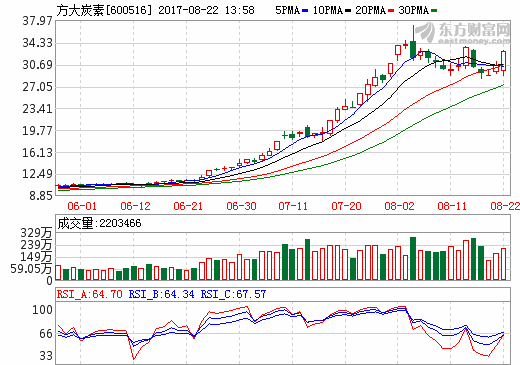Click the 08-22 date label
520x365 pixels.
point(505,206)
